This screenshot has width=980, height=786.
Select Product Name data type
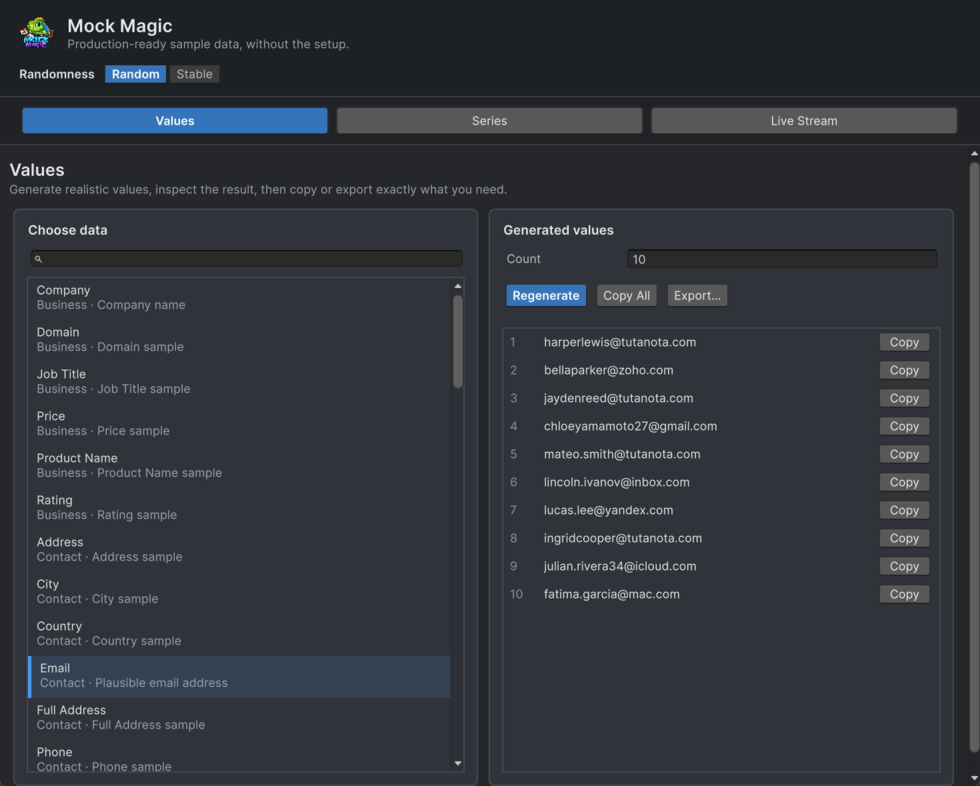tap(239, 465)
